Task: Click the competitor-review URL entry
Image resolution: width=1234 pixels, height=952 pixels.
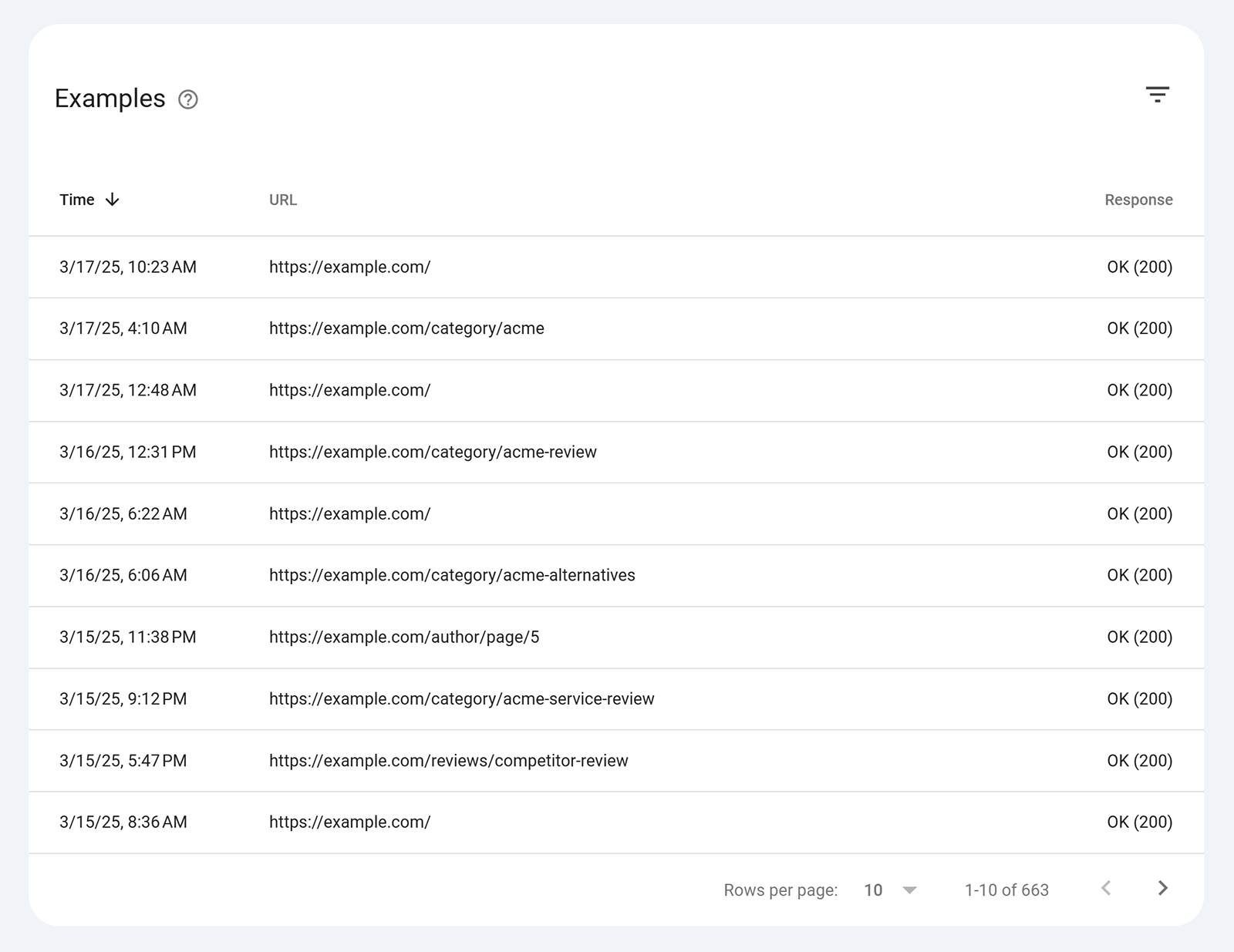Action: [448, 760]
